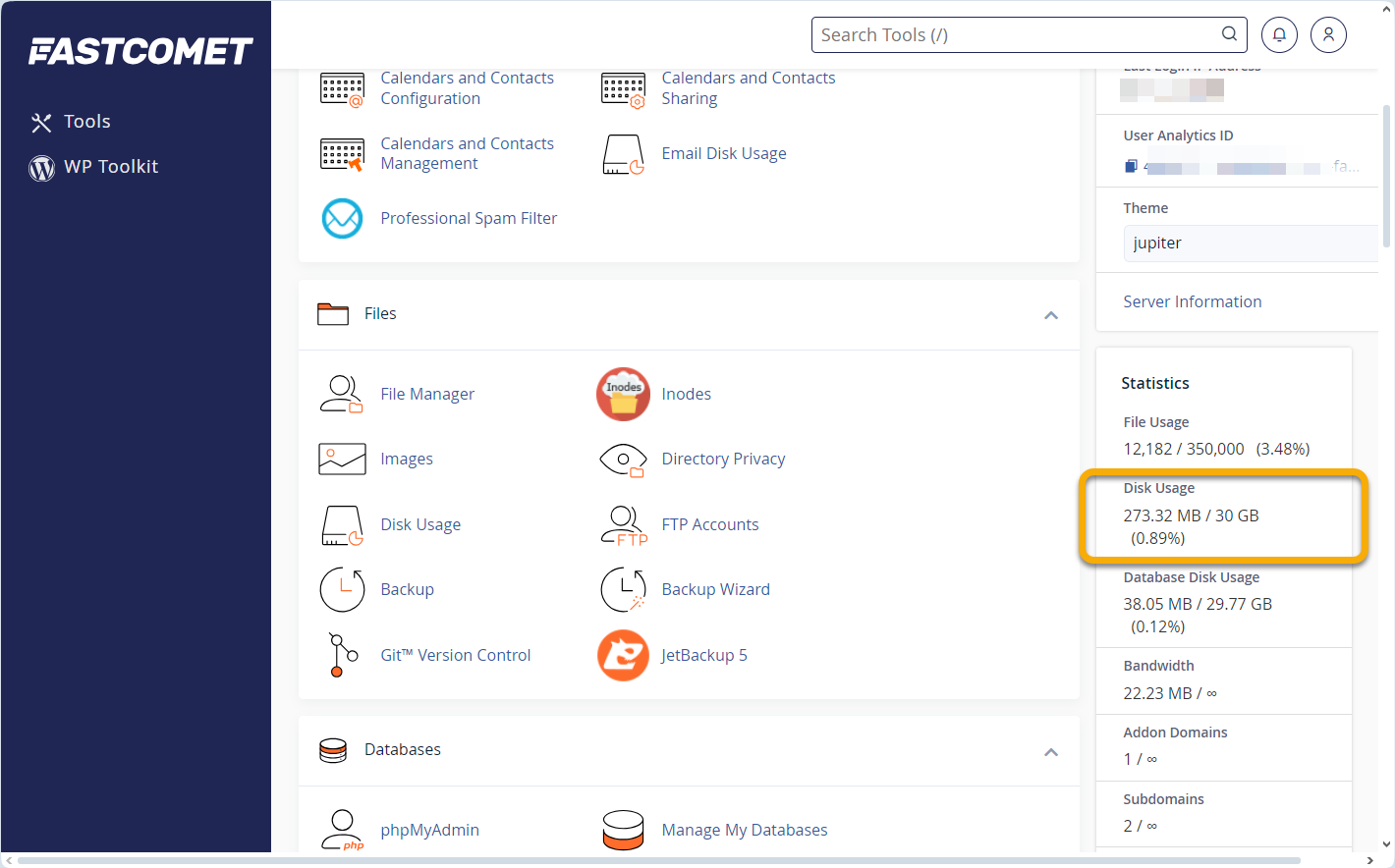Screen dimensions: 1395x868
Task: Open the Git Version Control link
Action: pos(456,655)
